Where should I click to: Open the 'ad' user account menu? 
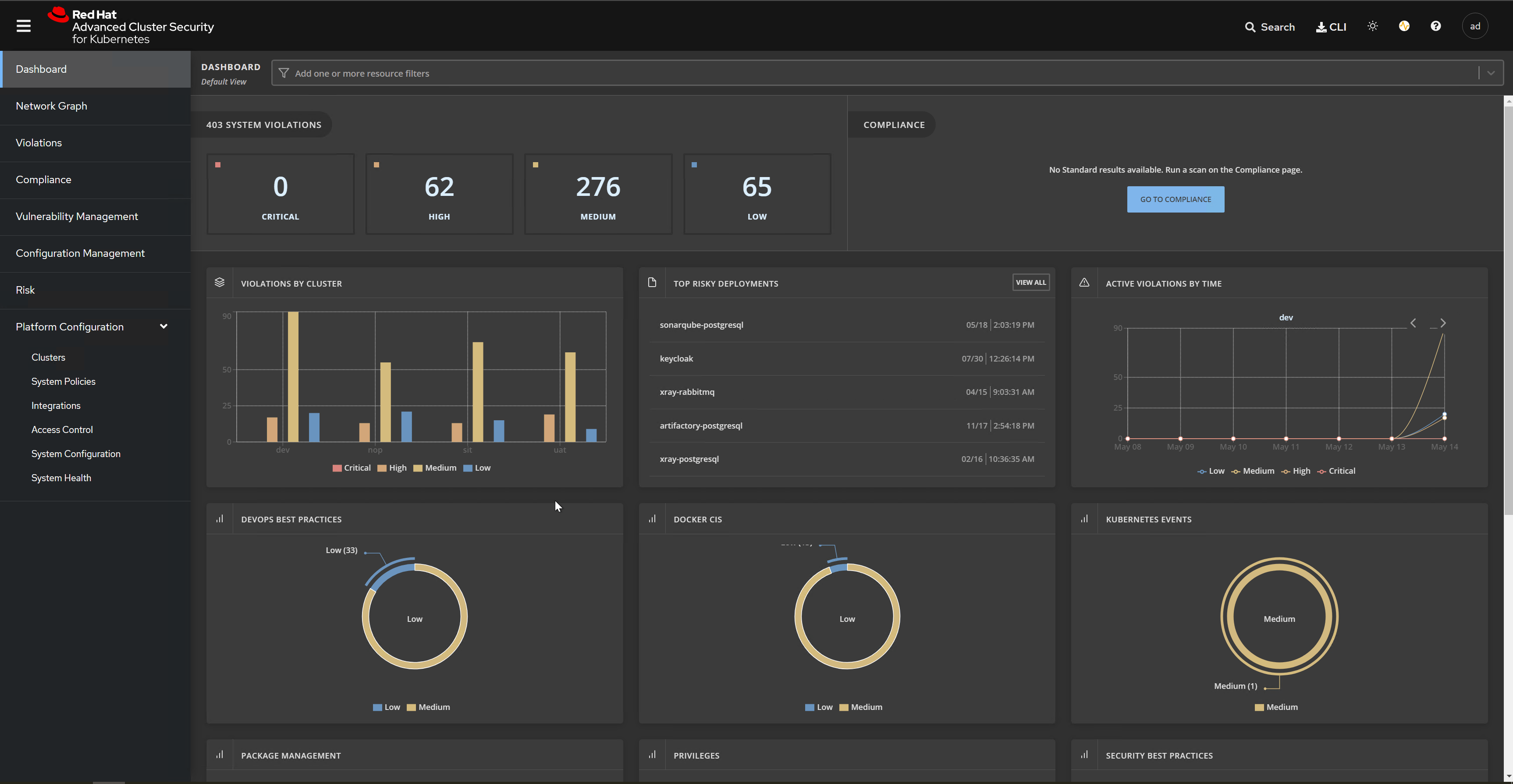click(x=1475, y=26)
